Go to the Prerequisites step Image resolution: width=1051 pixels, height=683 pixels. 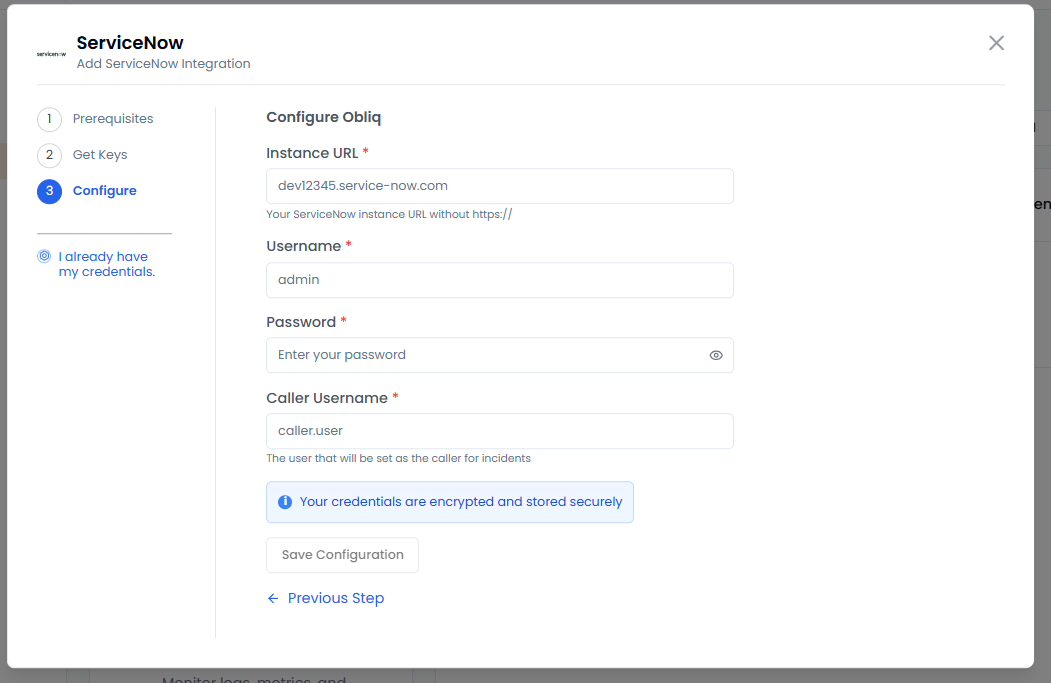coord(113,119)
